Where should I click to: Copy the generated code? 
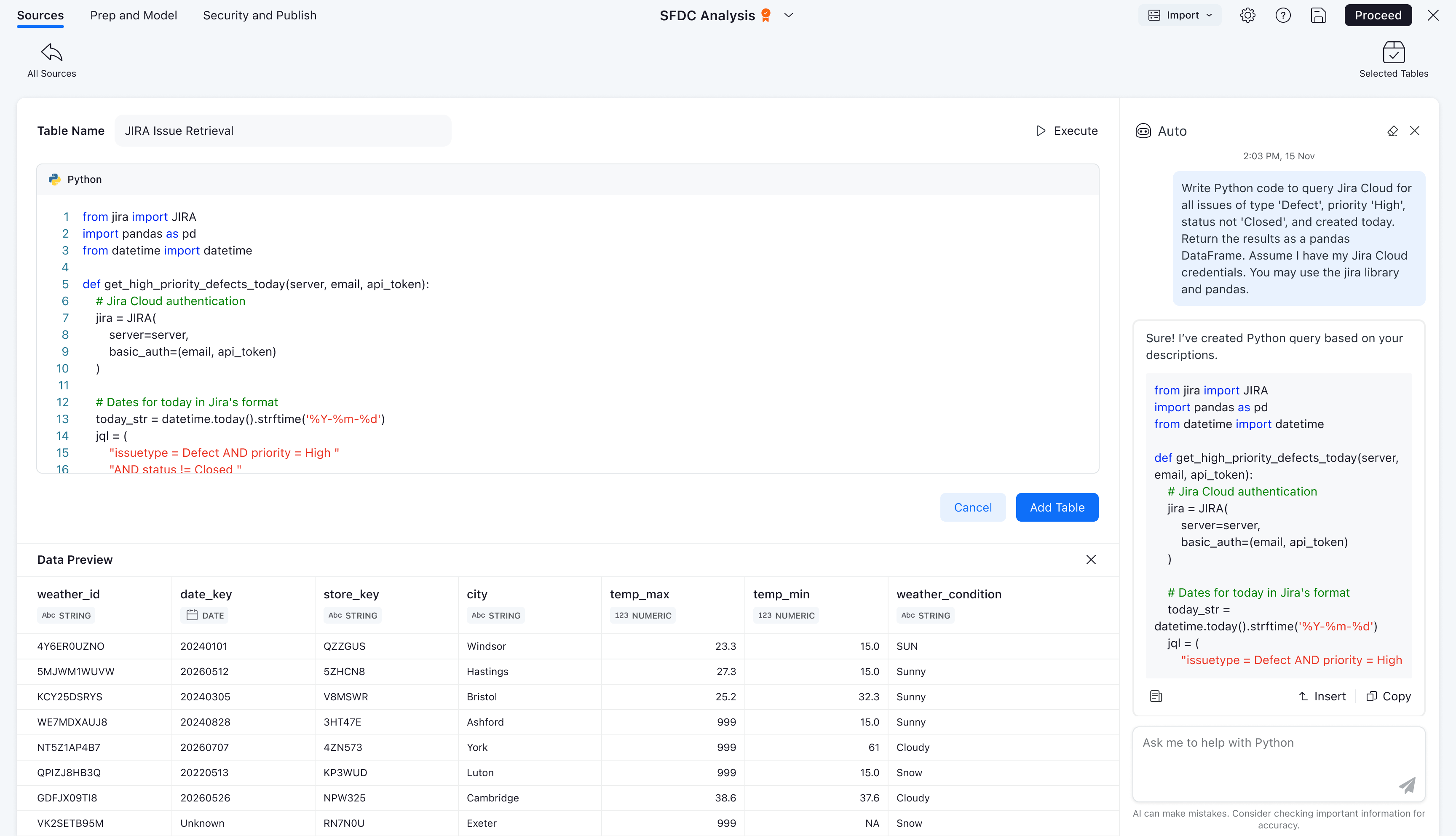(1388, 697)
